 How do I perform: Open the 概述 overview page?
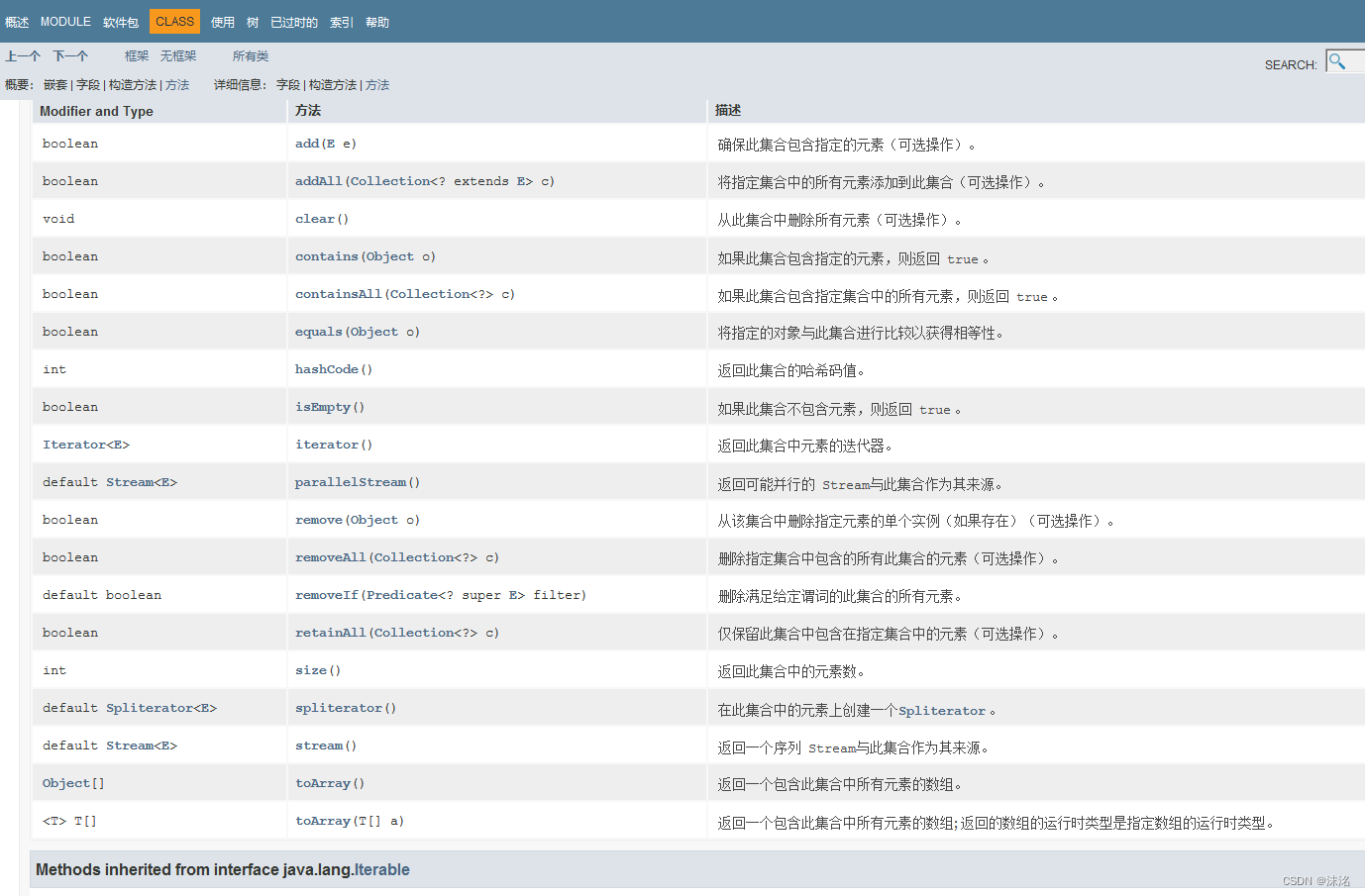pos(17,21)
